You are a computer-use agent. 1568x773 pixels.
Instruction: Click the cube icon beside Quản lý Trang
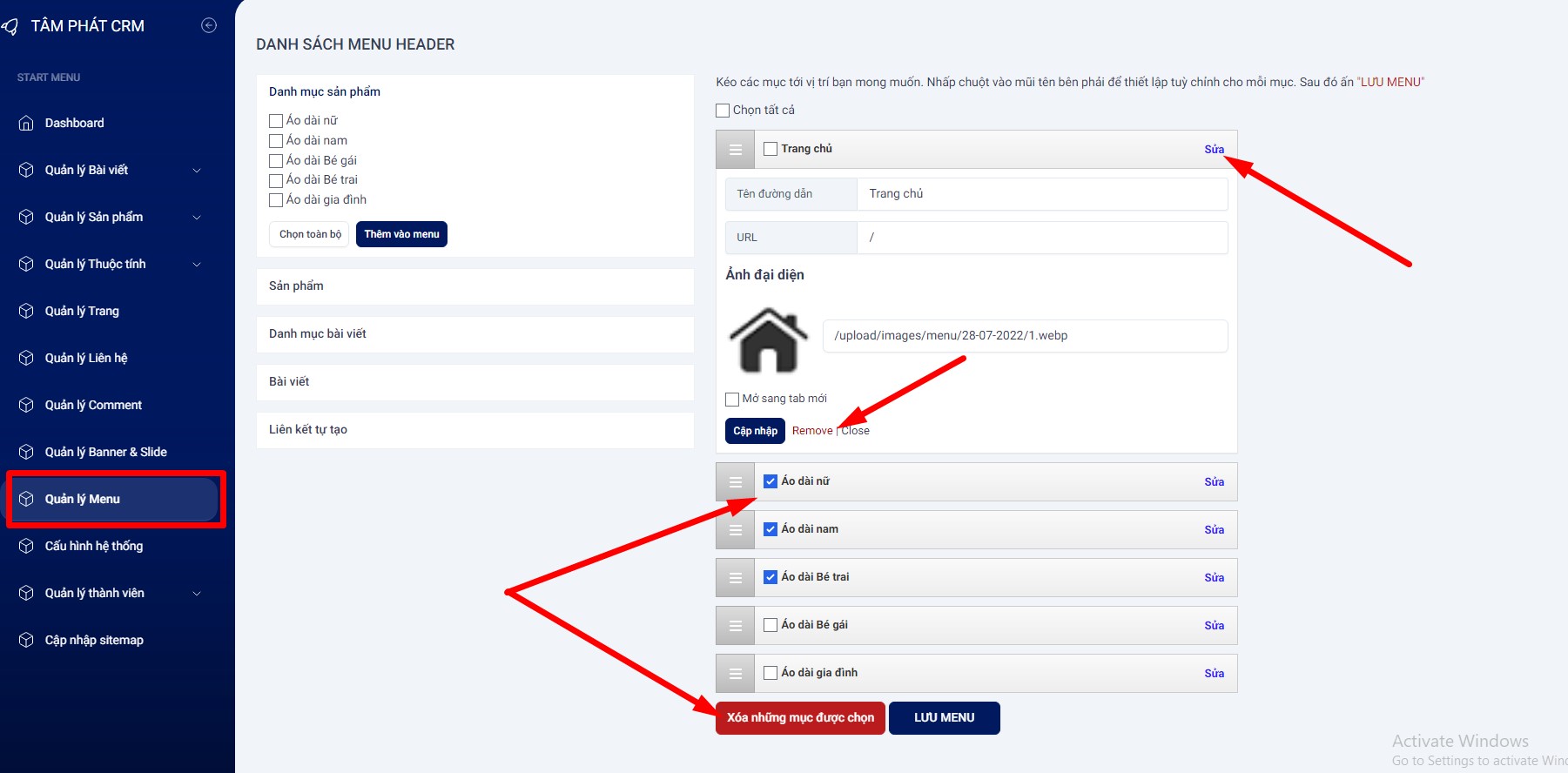point(26,312)
